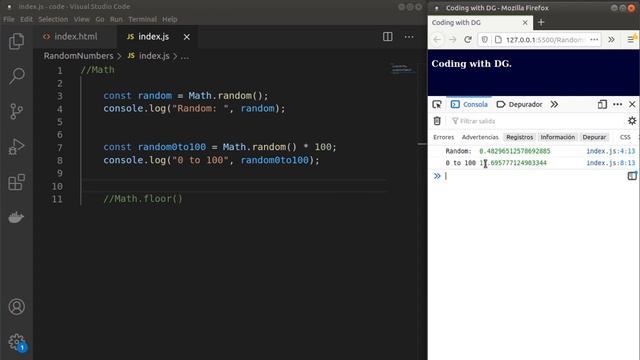Open the Edit menu in VS Code
Image resolution: width=640 pixels, height=360 pixels.
(x=27, y=19)
